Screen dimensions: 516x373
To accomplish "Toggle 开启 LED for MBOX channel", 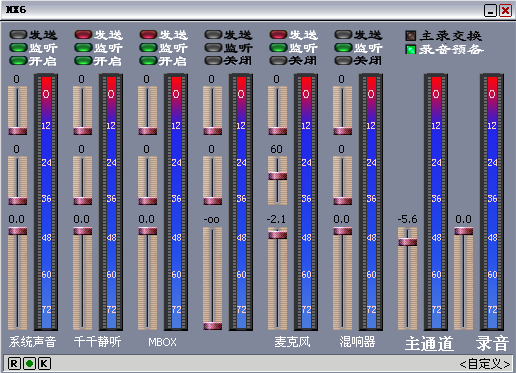I will click(148, 61).
